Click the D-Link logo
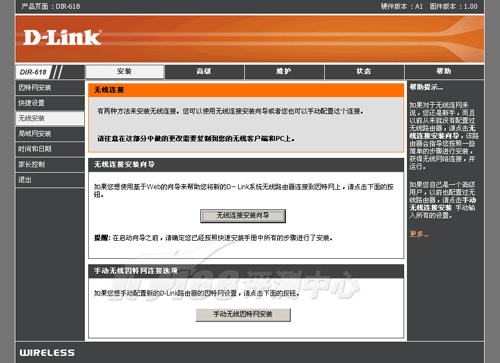The width and height of the screenshot is (500, 363). pyautogui.click(x=62, y=37)
